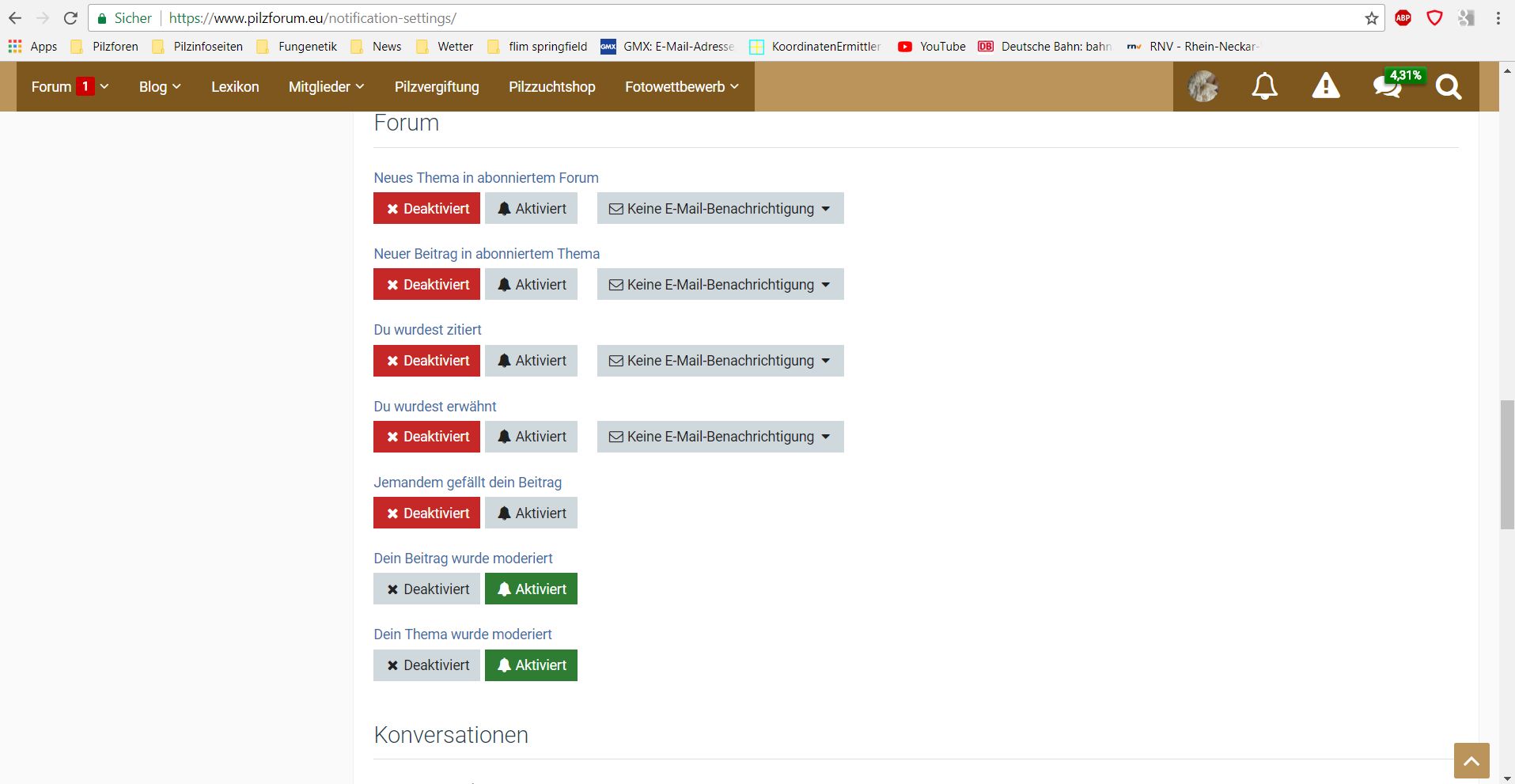Reload the page in the browser
This screenshot has height=784, width=1515.
tap(70, 18)
